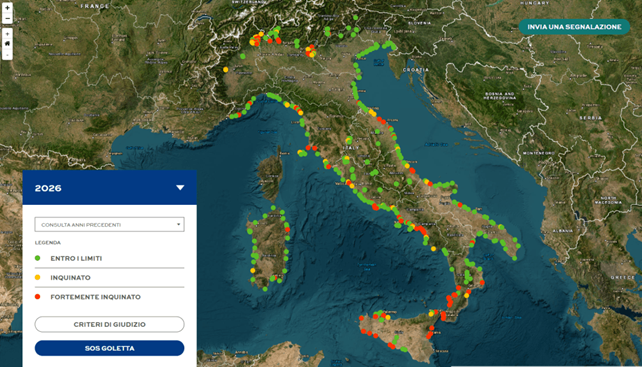Open the Consulta Anni Precedenti dropdown

click(109, 224)
